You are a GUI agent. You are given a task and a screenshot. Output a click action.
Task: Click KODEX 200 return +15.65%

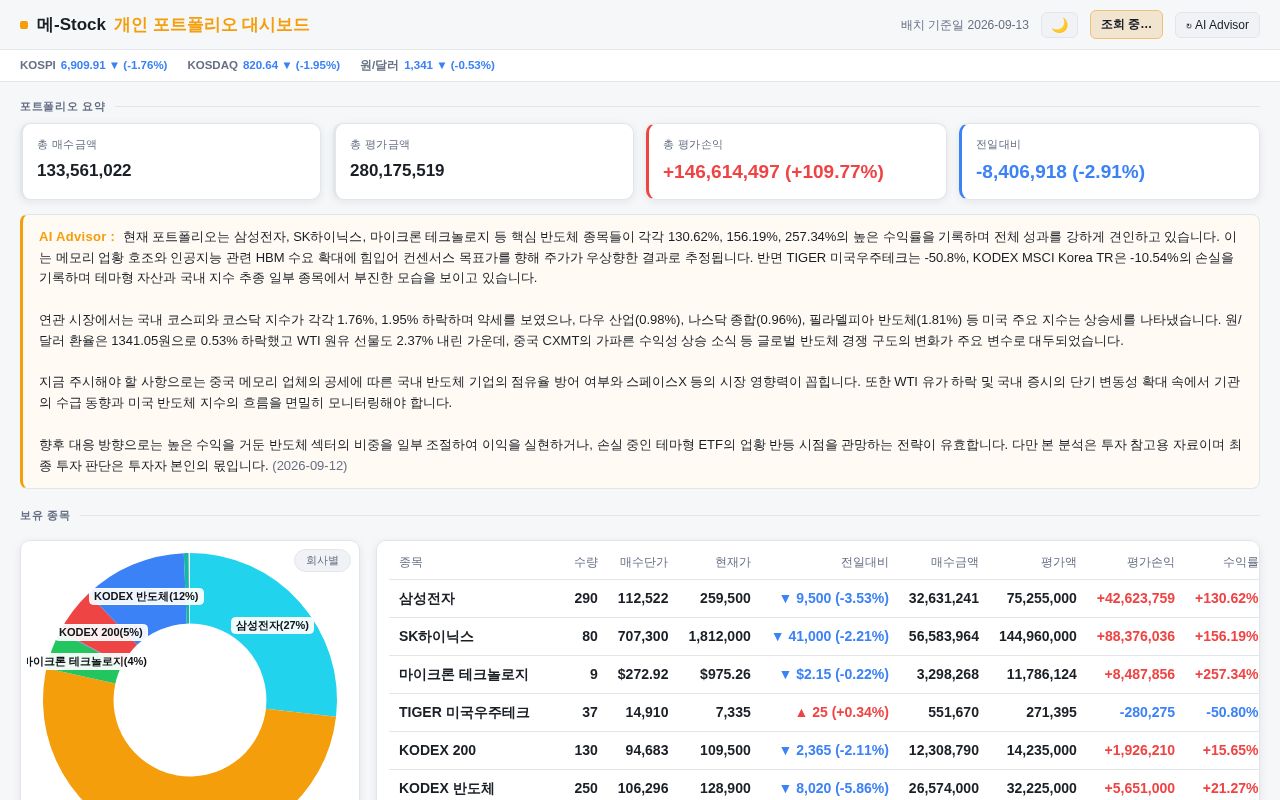(1230, 750)
